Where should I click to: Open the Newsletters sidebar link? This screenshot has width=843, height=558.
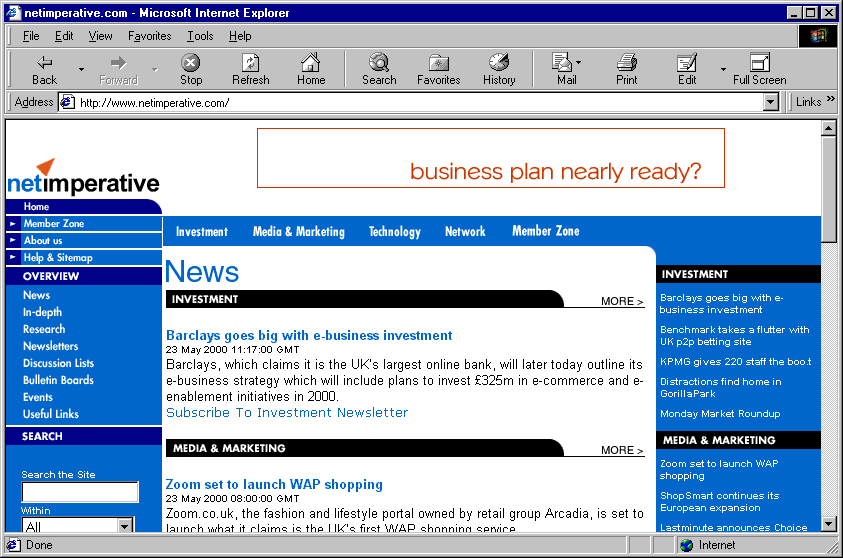pyautogui.click(x=51, y=346)
